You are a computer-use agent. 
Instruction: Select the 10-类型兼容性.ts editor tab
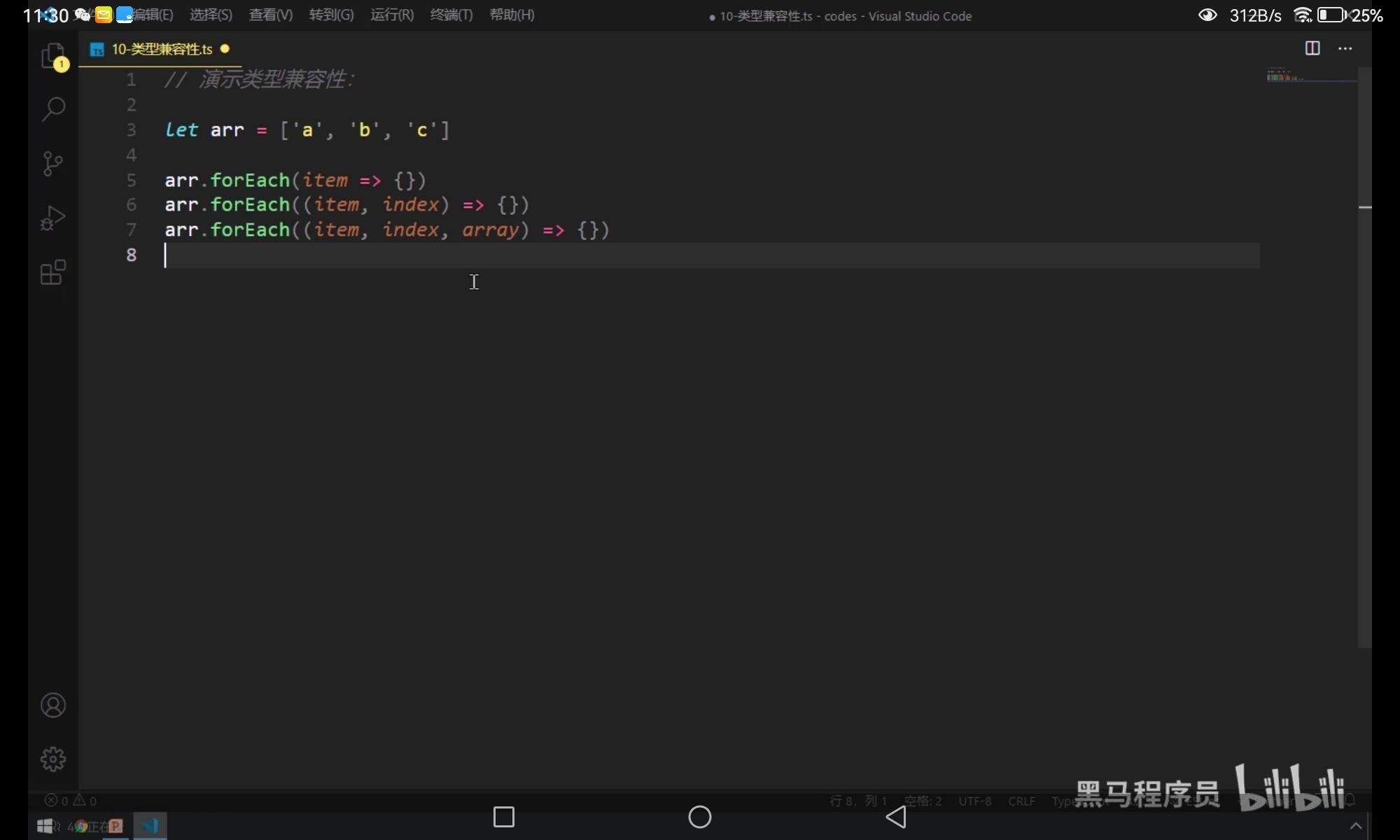(162, 49)
